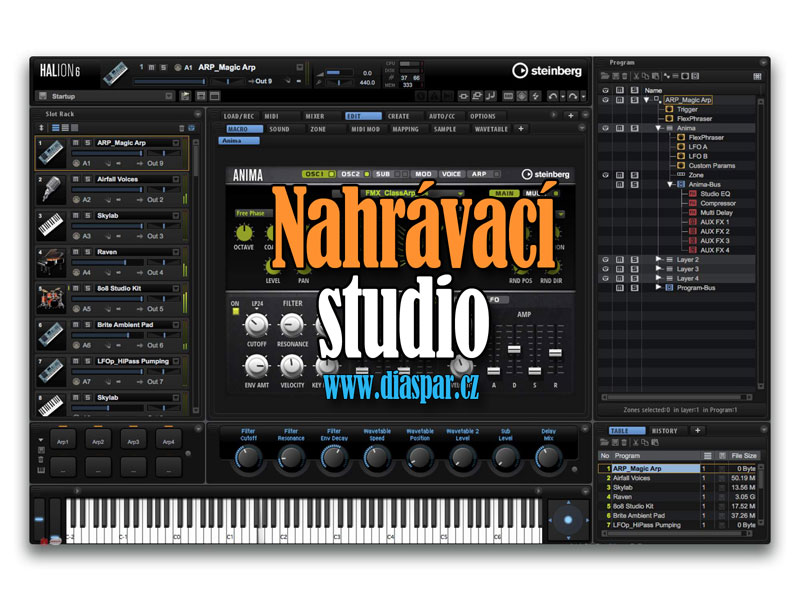Image resolution: width=800 pixels, height=600 pixels.
Task: Click the LFO A module icon
Action: (x=681, y=146)
